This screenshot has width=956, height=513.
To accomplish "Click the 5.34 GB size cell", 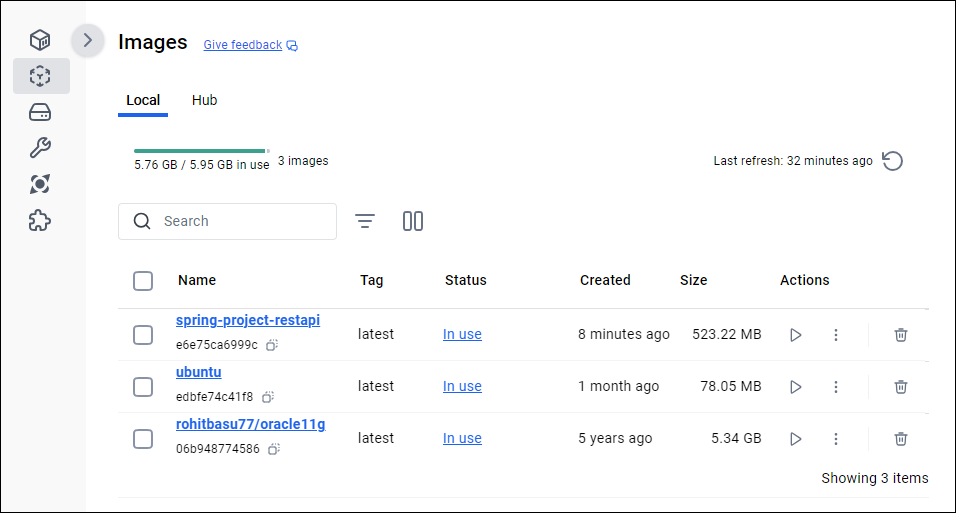I will click(737, 438).
